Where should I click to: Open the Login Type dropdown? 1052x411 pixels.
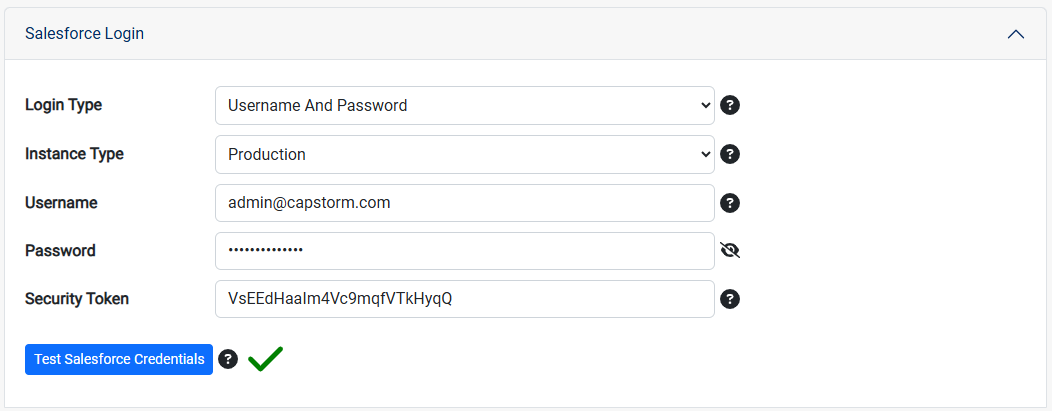click(465, 105)
